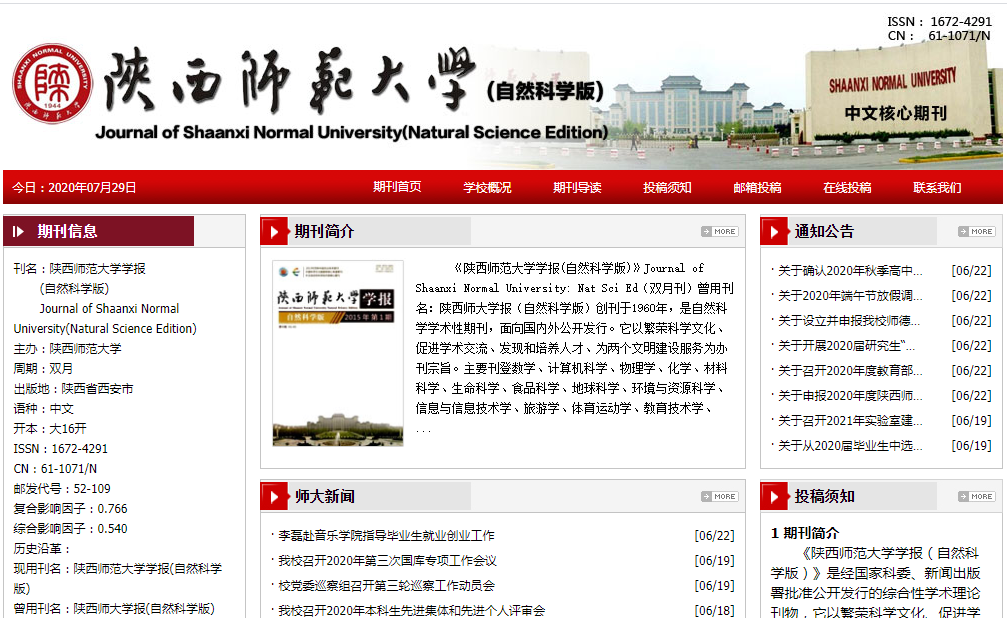Open the 学校概况 navigation item

click(x=487, y=188)
